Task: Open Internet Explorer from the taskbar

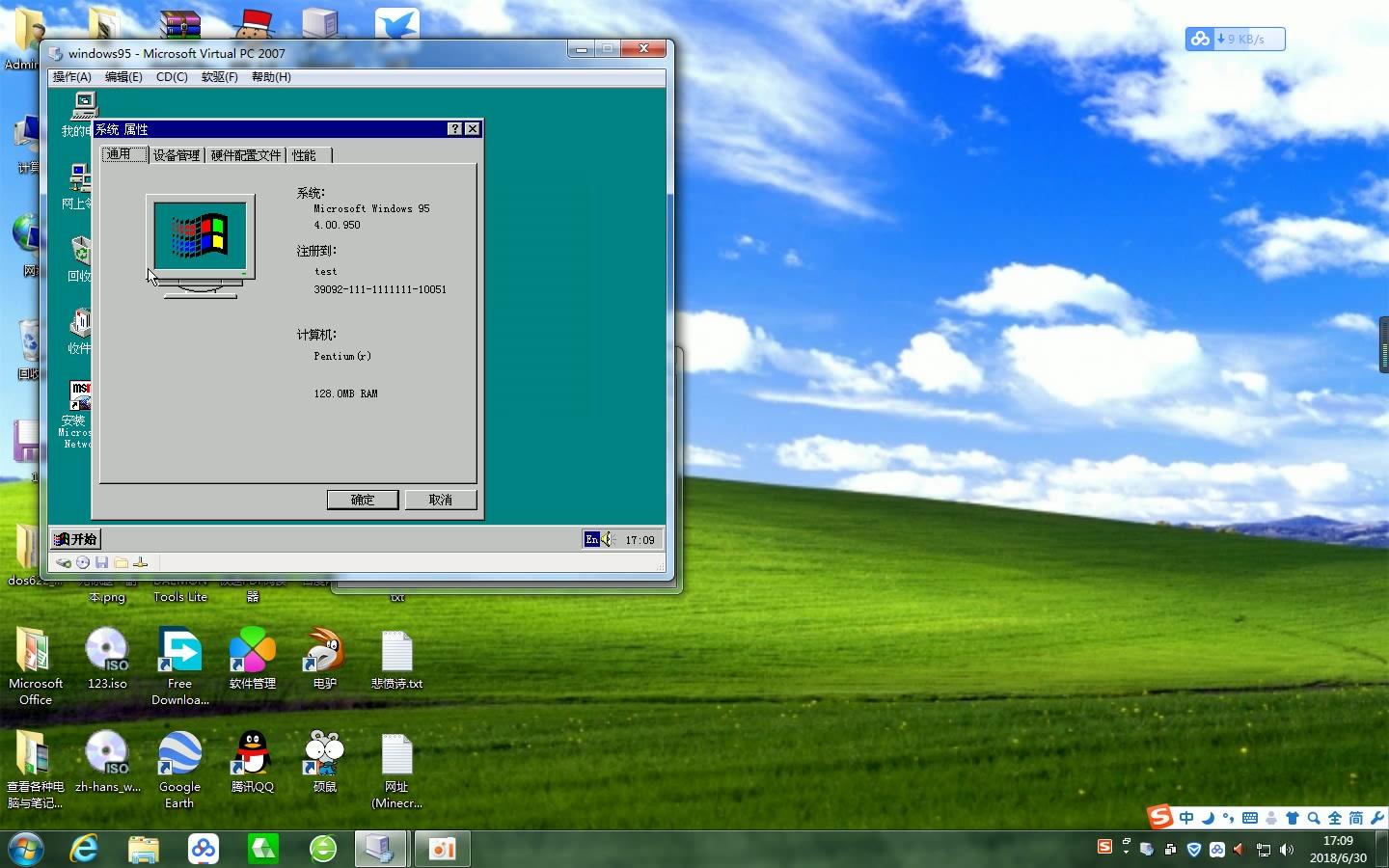Action: point(85,849)
